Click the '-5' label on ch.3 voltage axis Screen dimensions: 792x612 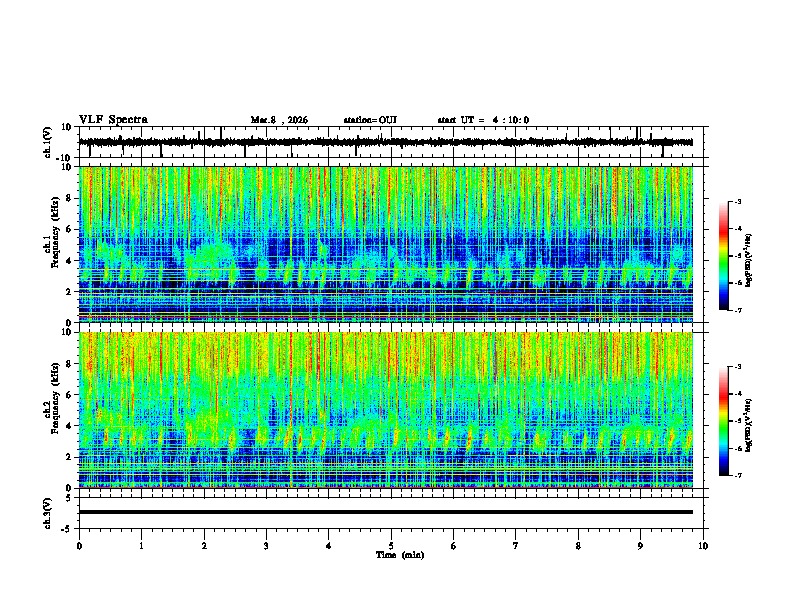[68, 528]
